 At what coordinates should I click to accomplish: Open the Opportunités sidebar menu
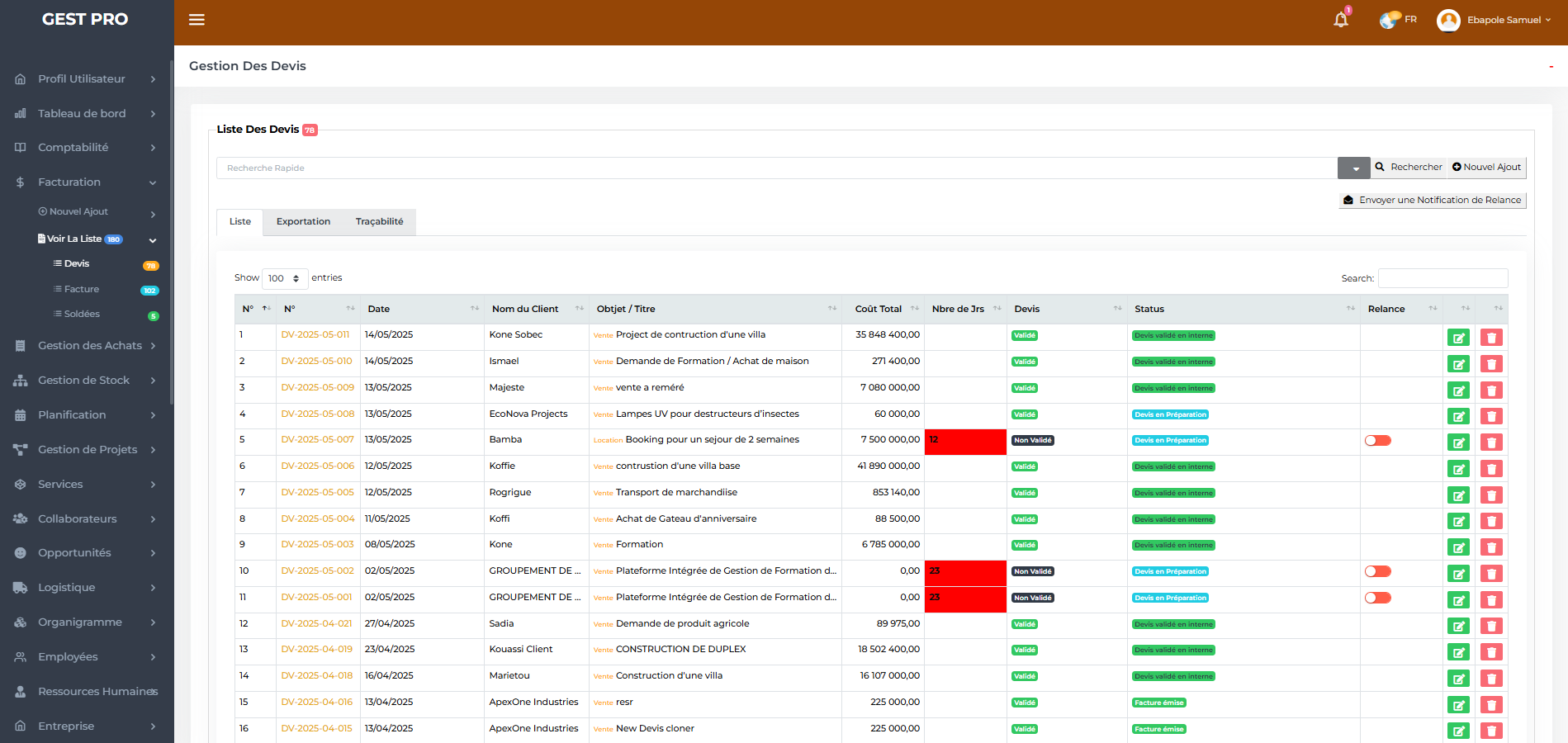pos(86,553)
